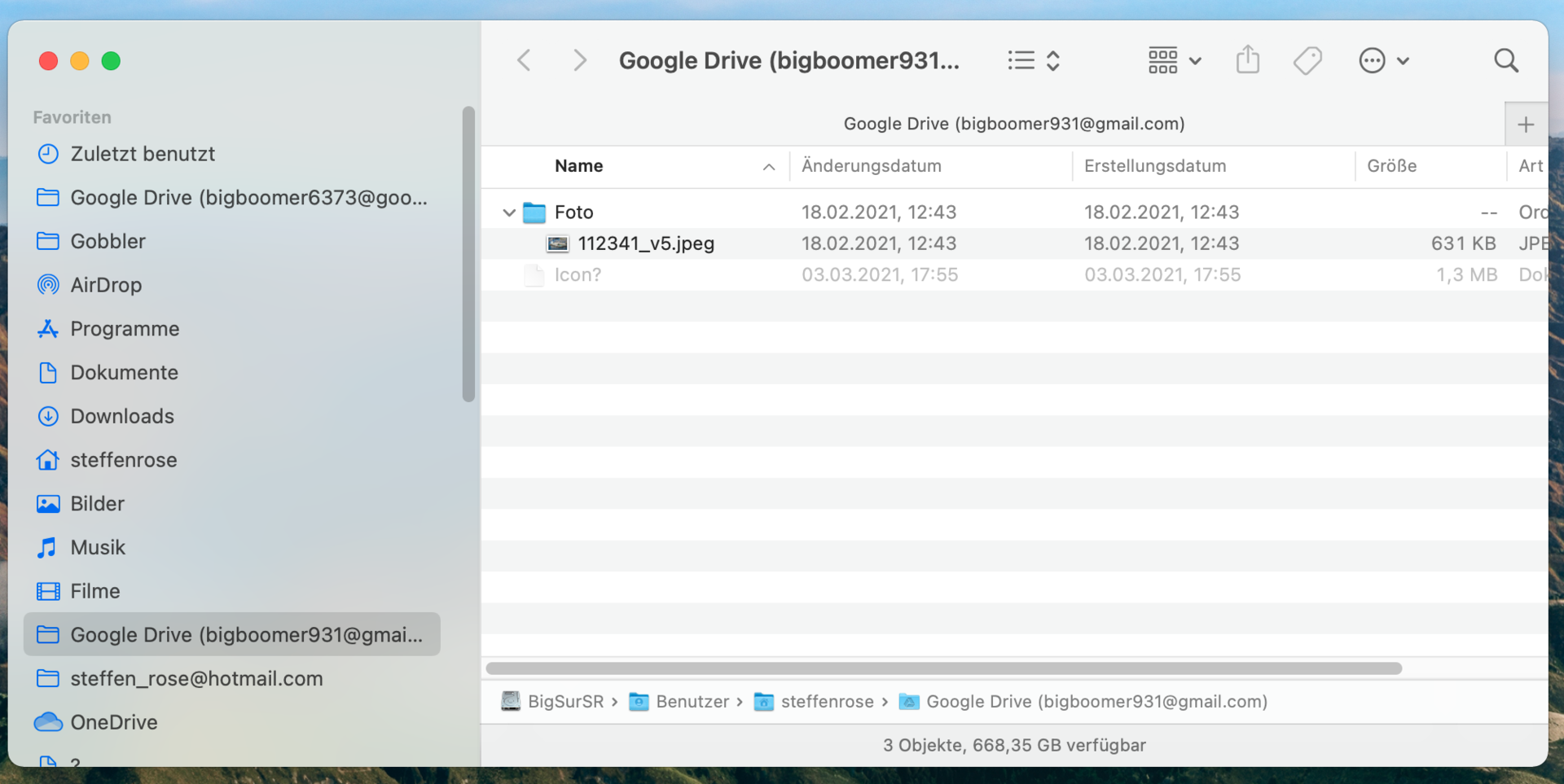1564x784 pixels.
Task: Go back with the left chevron
Action: [524, 60]
